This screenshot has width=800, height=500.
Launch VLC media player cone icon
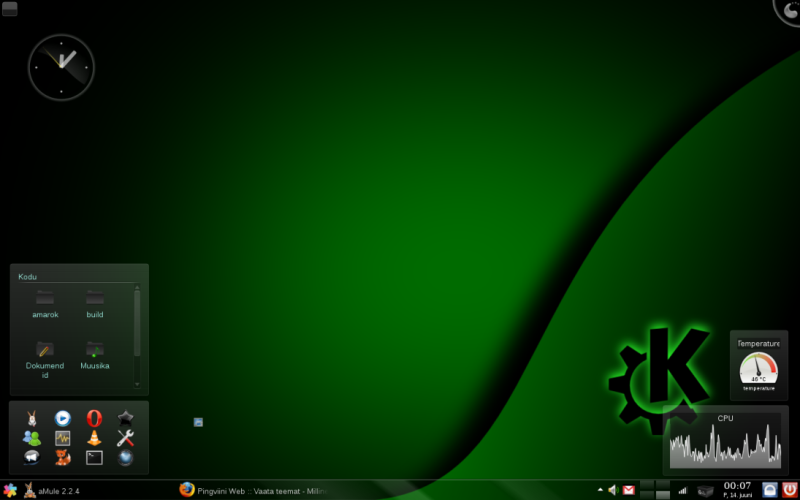[94, 438]
